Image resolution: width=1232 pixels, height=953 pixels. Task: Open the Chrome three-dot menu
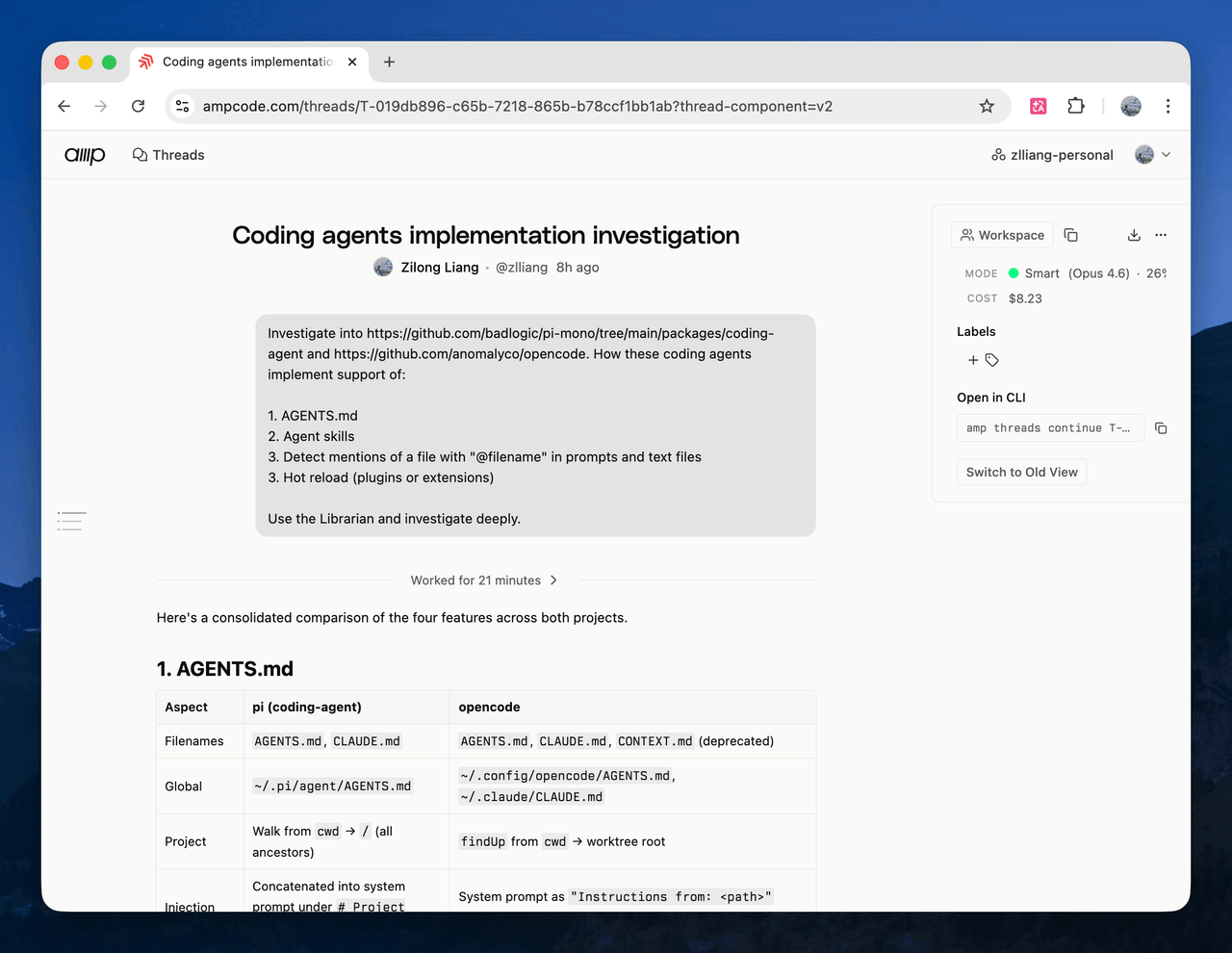pos(1168,106)
